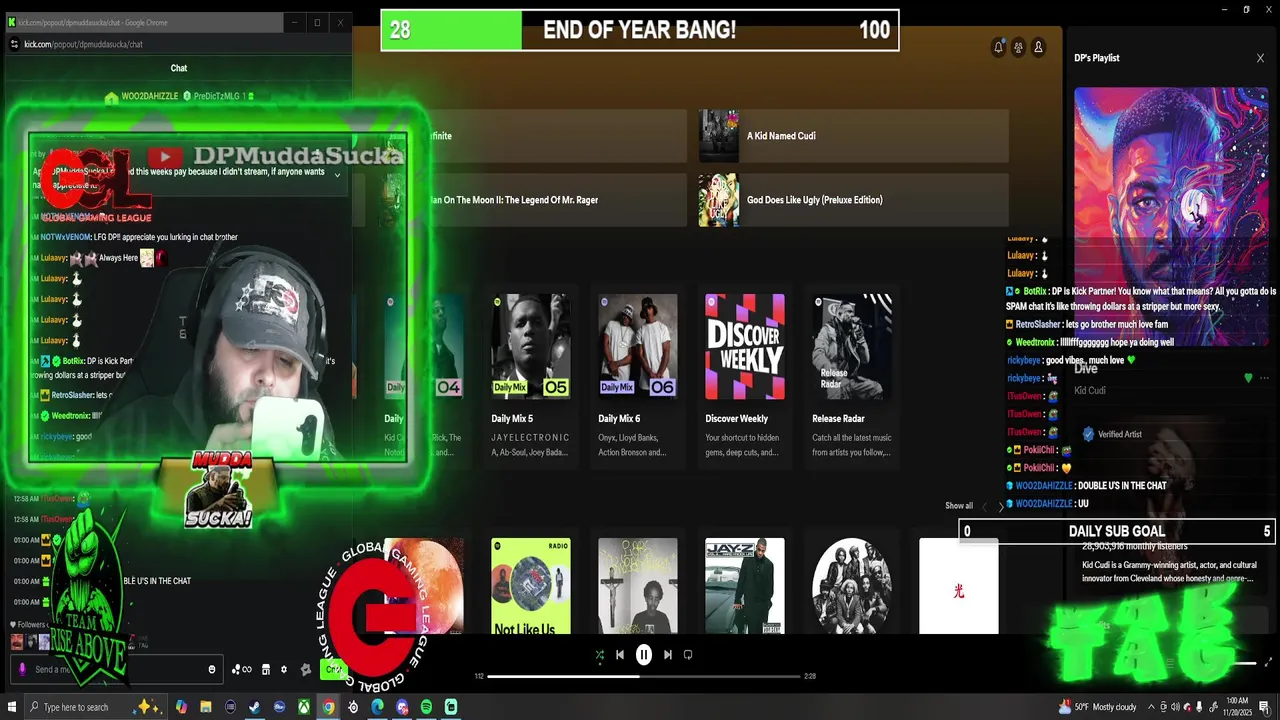Open File Explorer from the taskbar
The width and height of the screenshot is (1280, 720).
tap(205, 707)
